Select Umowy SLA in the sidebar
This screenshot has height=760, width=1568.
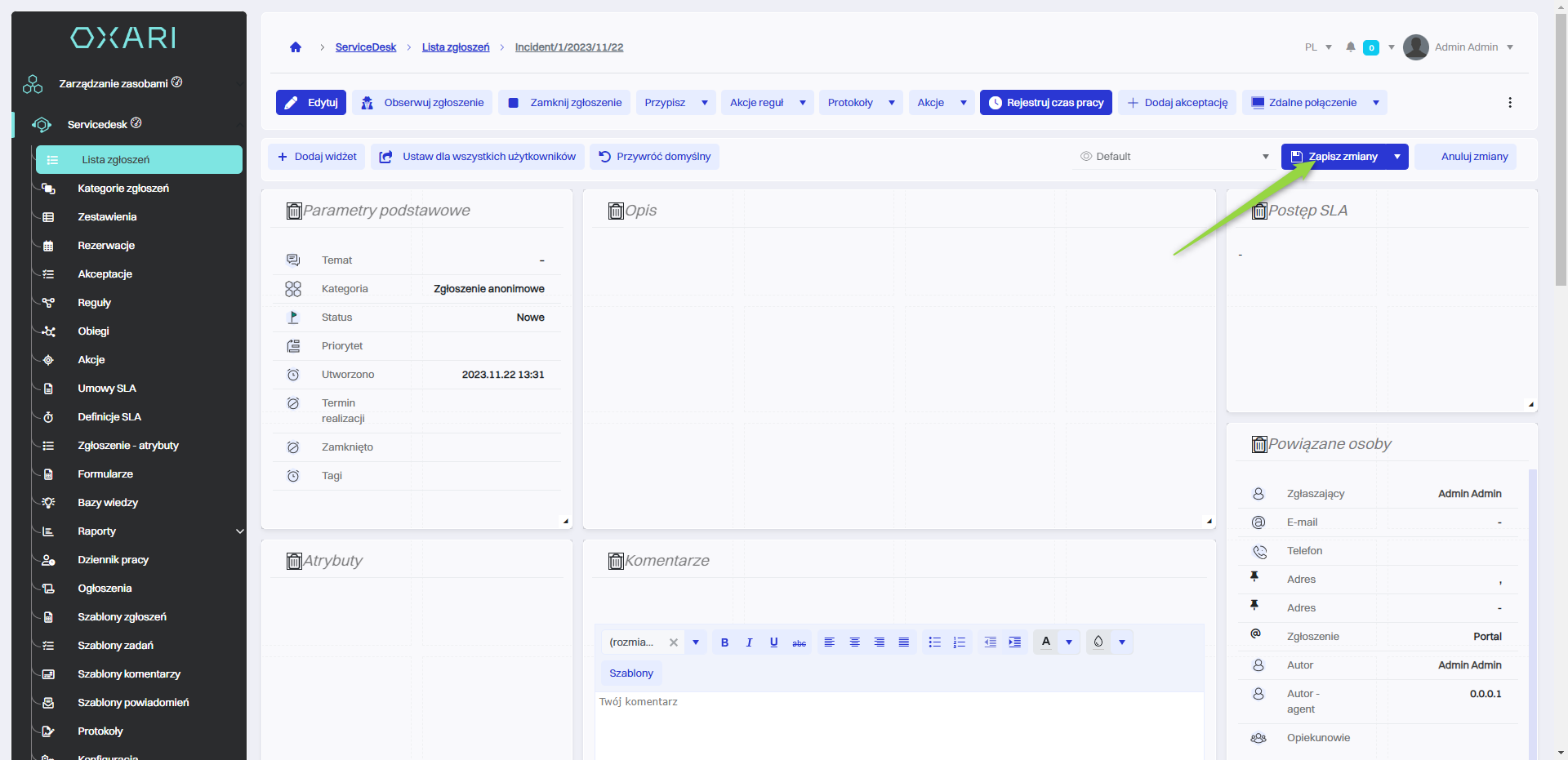pyautogui.click(x=107, y=389)
